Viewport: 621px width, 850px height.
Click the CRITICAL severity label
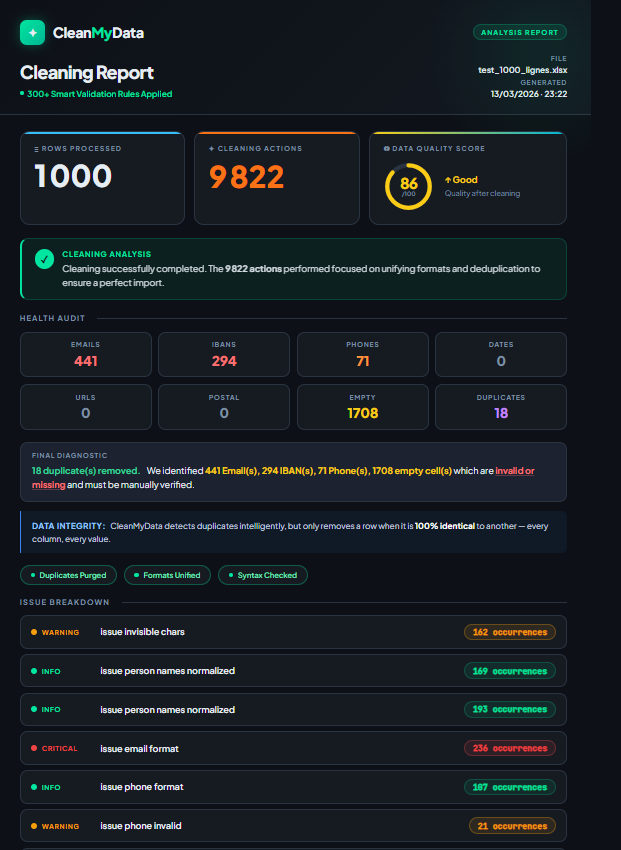(x=60, y=749)
